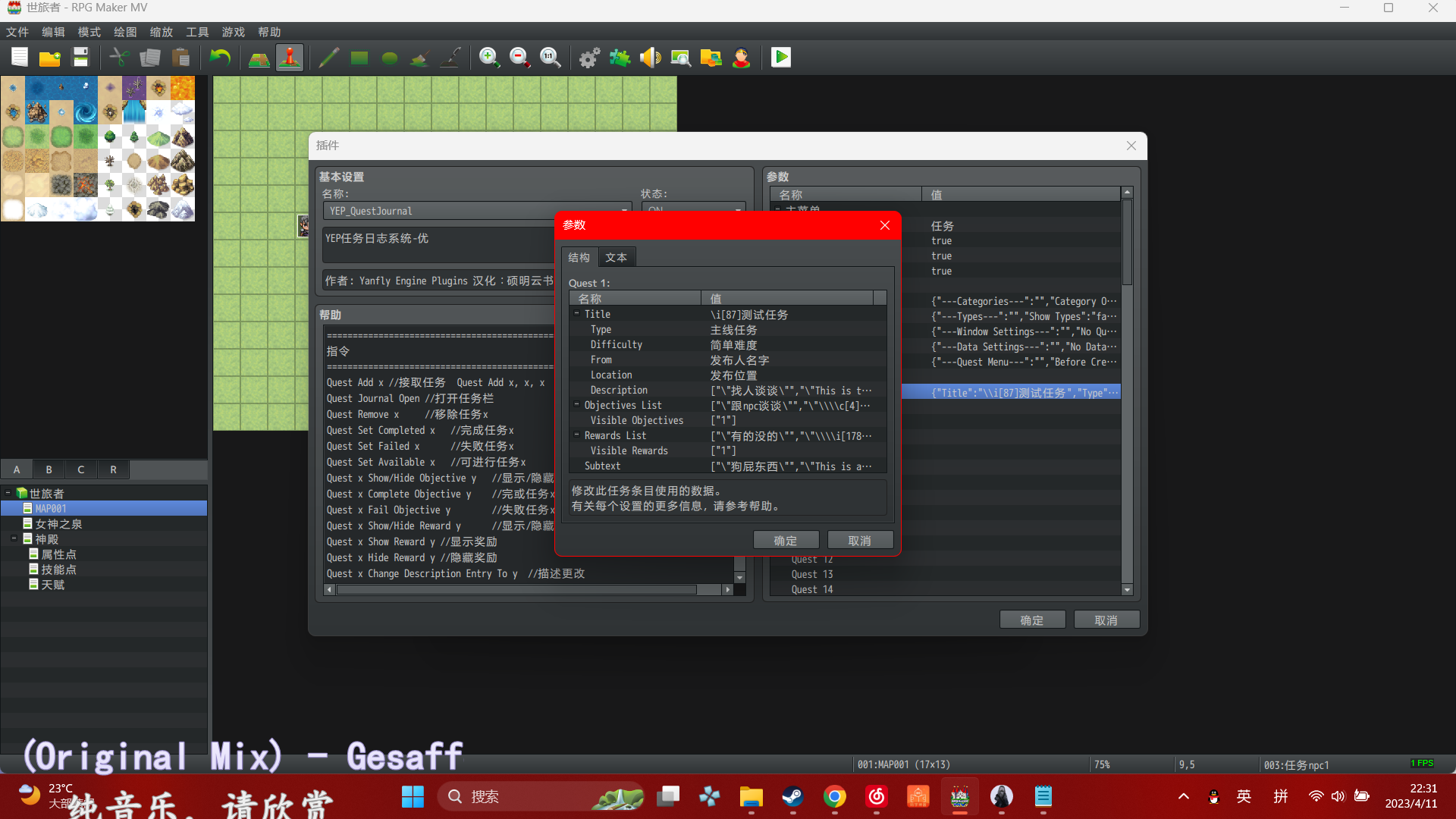Open the Sound Test speaker icon
Viewport: 1456px width, 819px height.
[x=650, y=58]
